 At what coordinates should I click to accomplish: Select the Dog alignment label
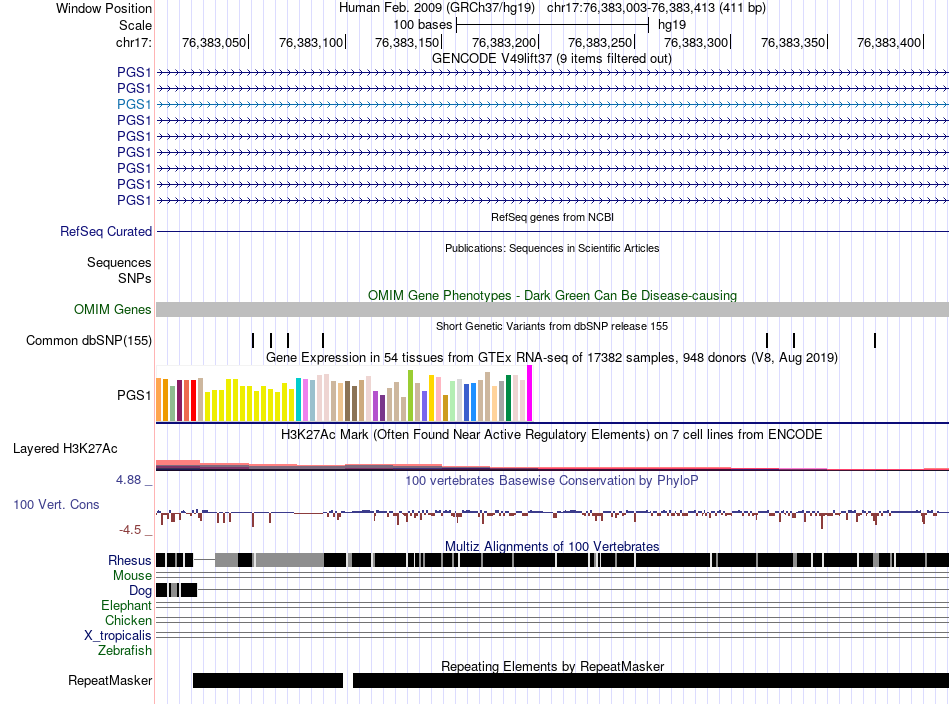pos(140,591)
